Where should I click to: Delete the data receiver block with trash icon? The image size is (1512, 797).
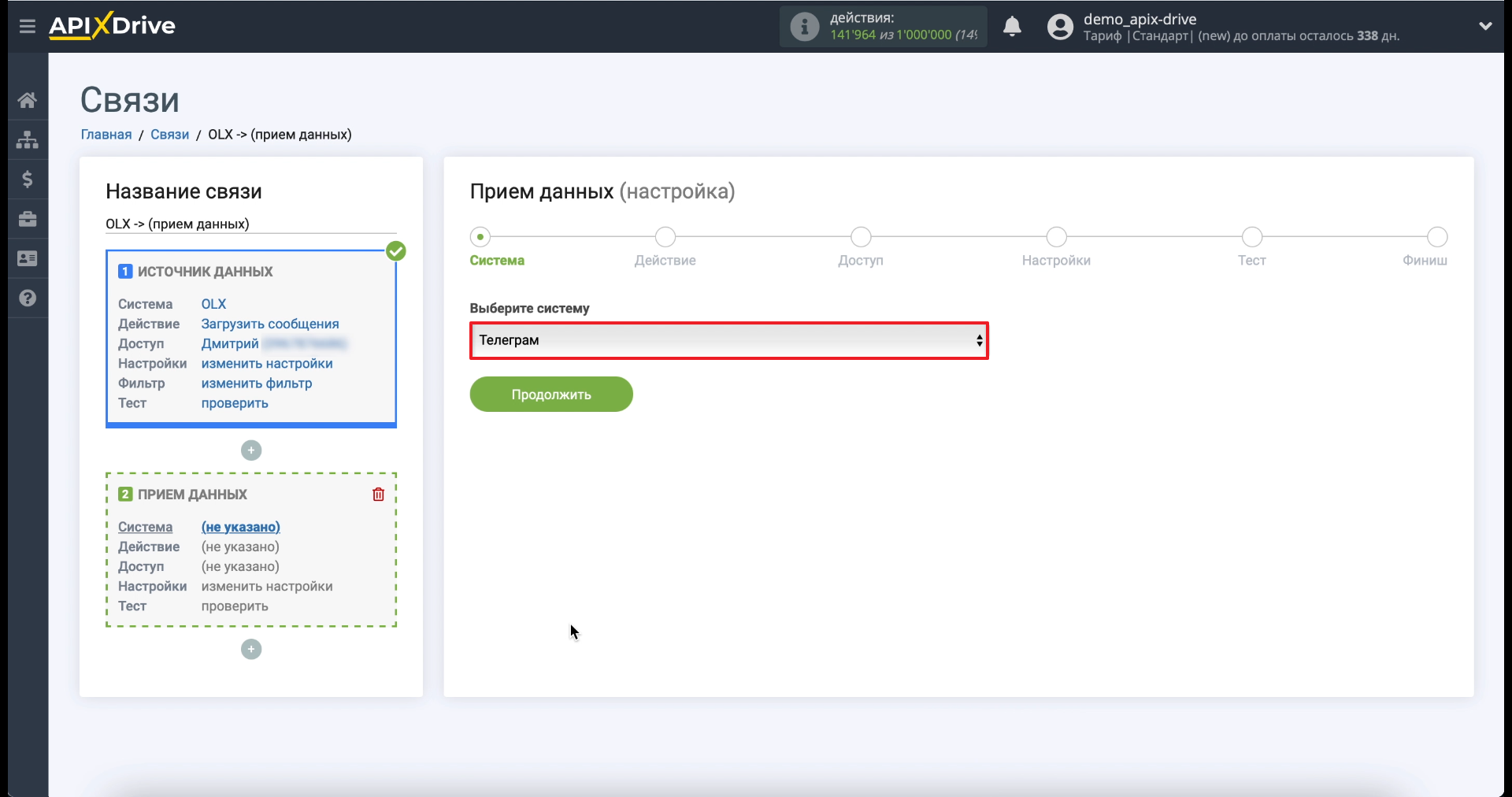click(378, 494)
